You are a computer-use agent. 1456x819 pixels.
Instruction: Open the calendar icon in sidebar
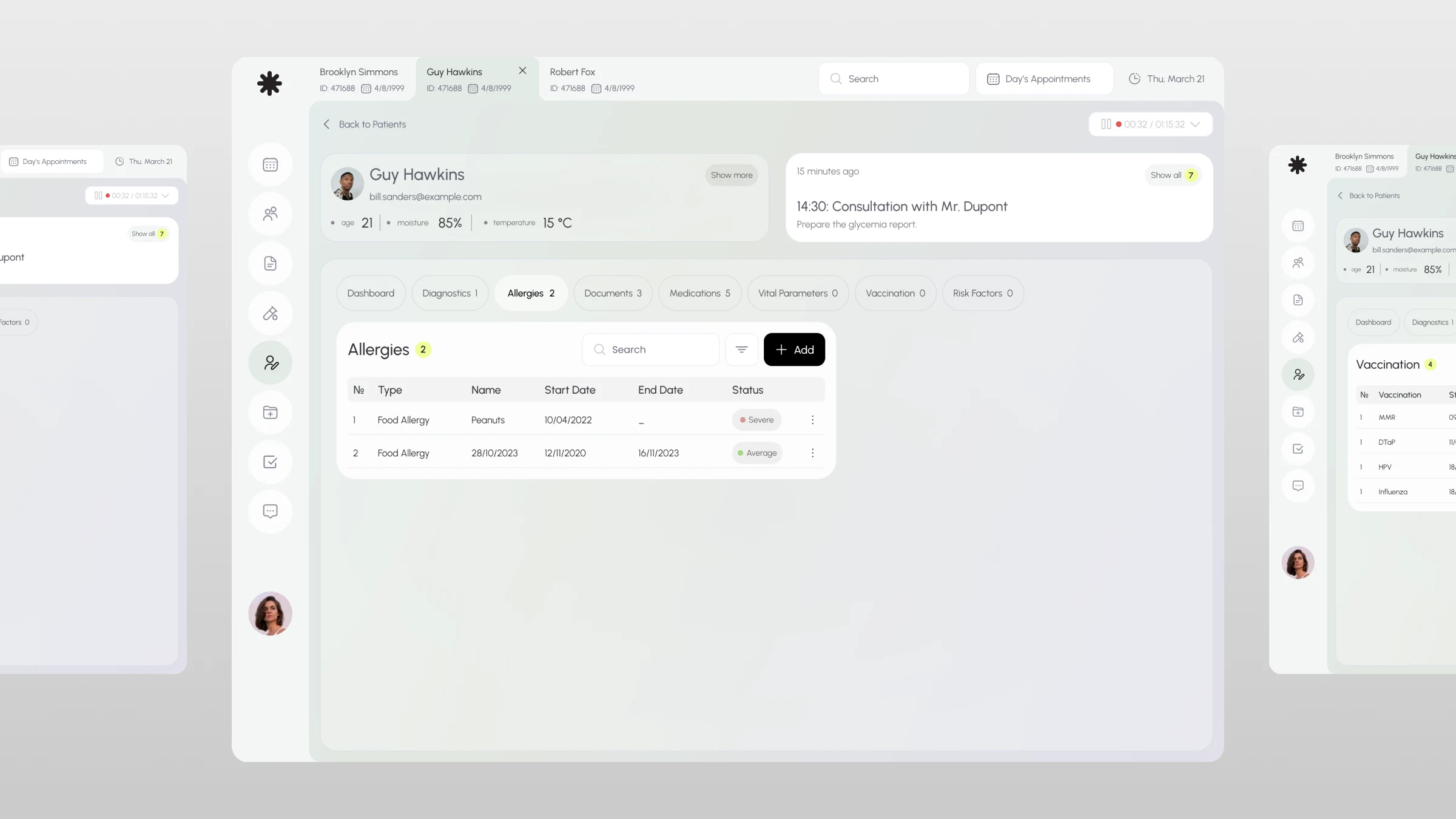(x=270, y=165)
